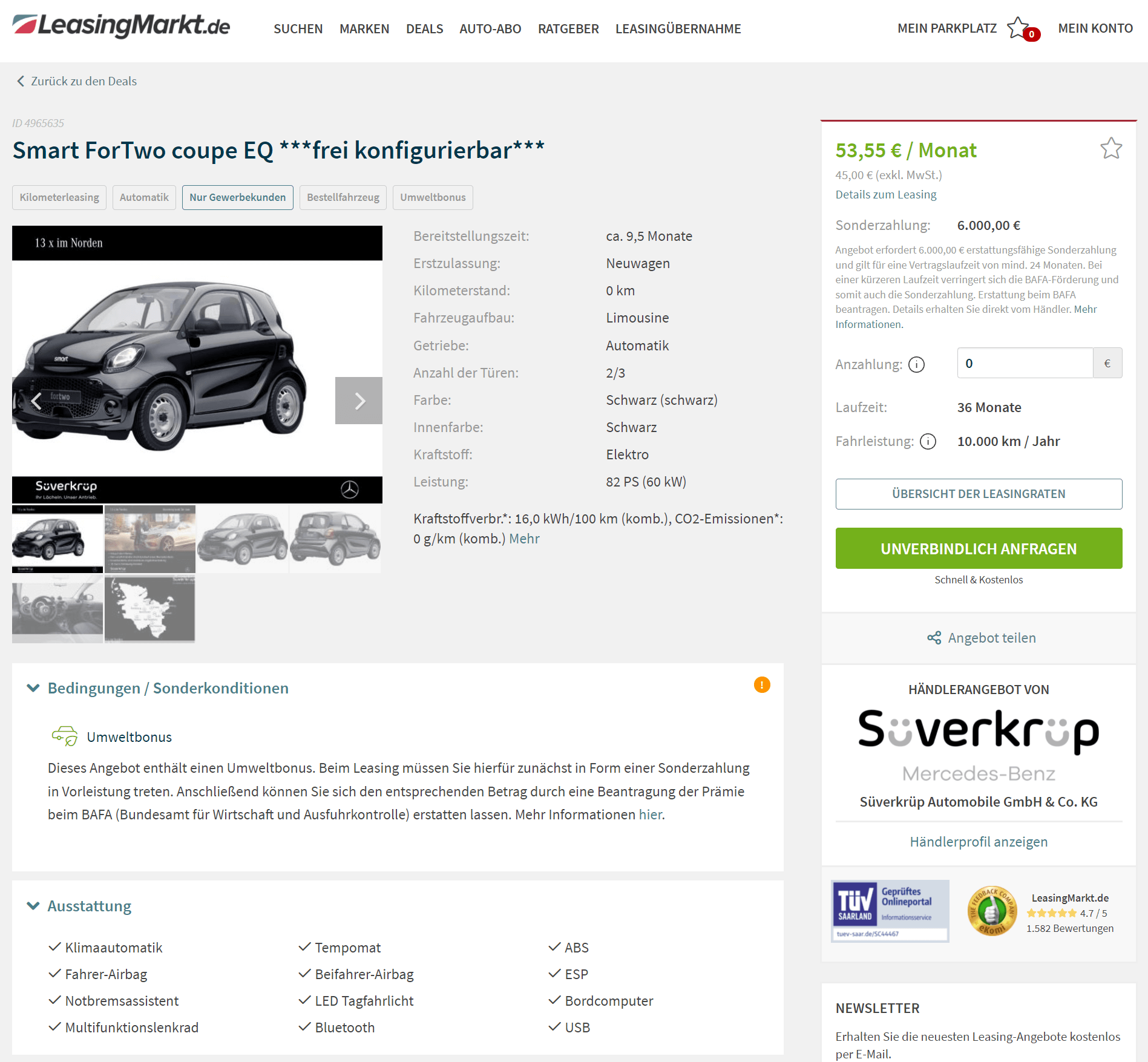Select the first front-view car thumbnail
This screenshot has height=1062, width=1148.
[x=57, y=539]
